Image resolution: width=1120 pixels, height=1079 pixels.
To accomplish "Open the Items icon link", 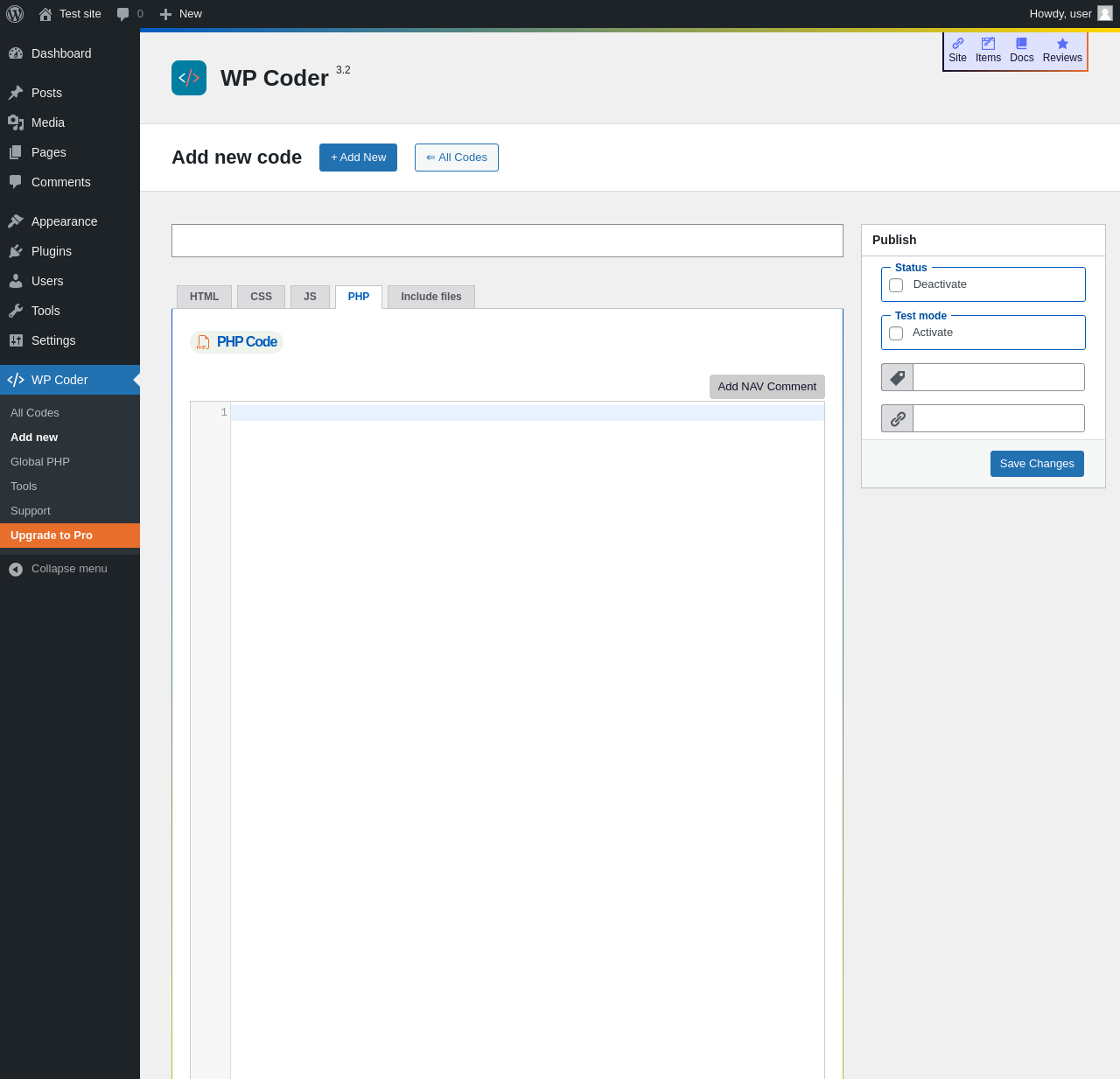I will (988, 44).
